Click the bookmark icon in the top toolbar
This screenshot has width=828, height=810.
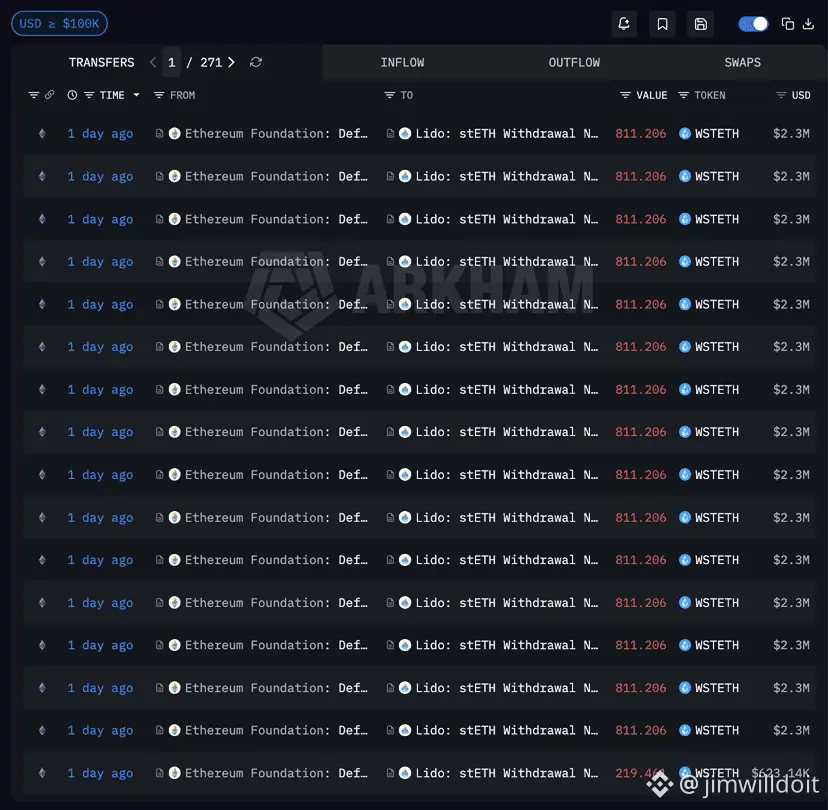[662, 24]
